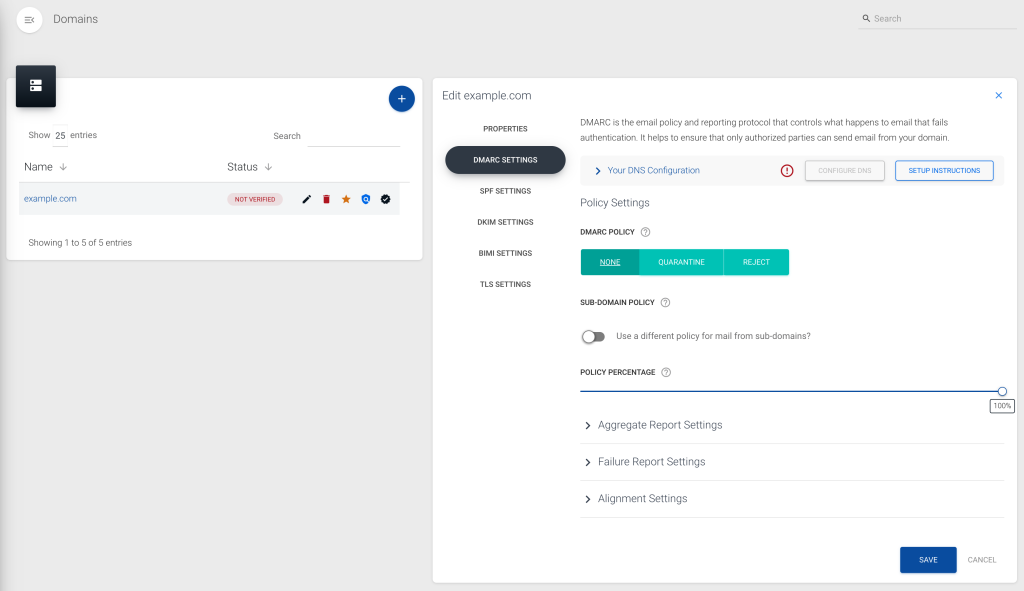Open the blue shield icon for example.com
Viewport: 1024px width, 591px height.
click(365, 199)
